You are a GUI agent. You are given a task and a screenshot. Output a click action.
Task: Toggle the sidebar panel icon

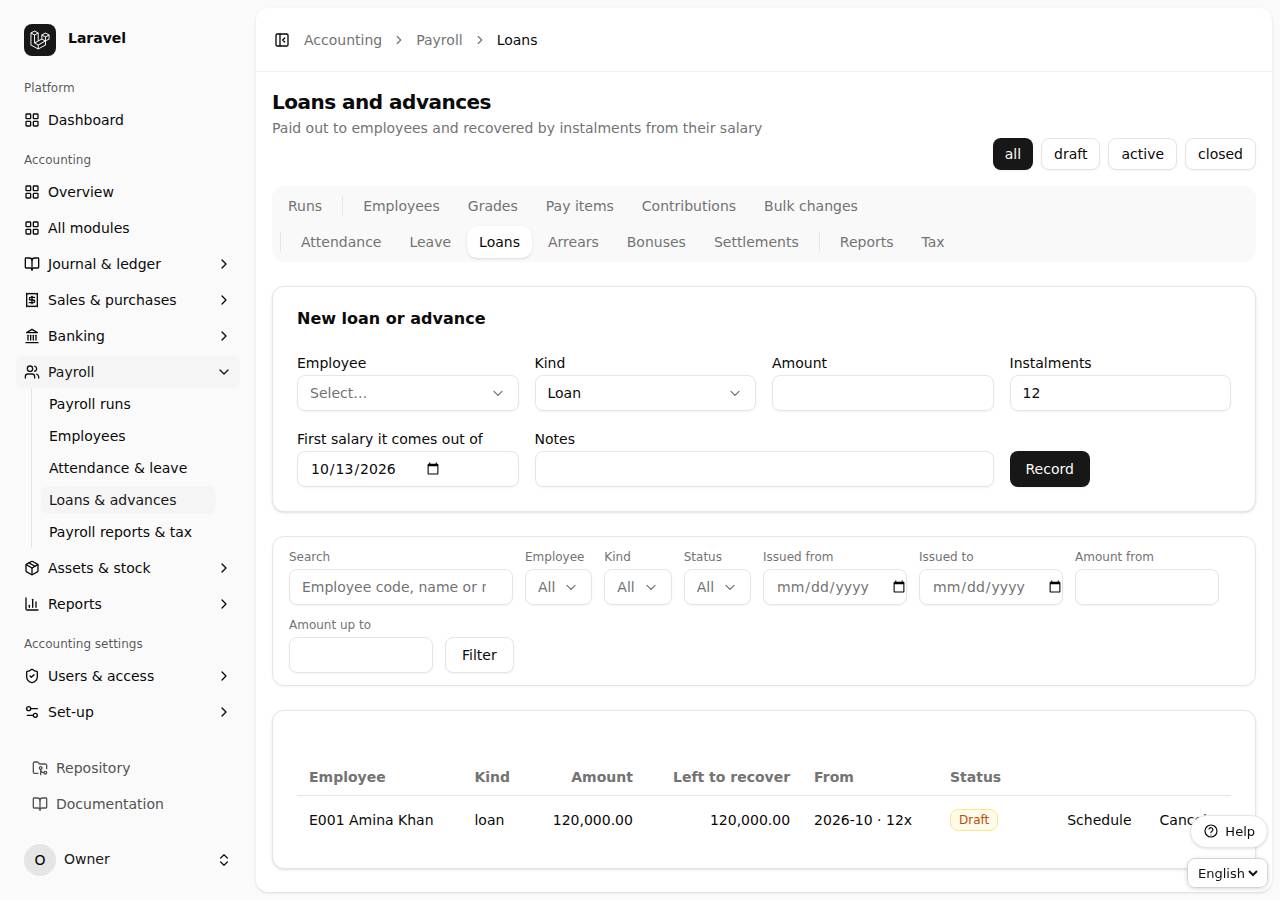tap(282, 40)
